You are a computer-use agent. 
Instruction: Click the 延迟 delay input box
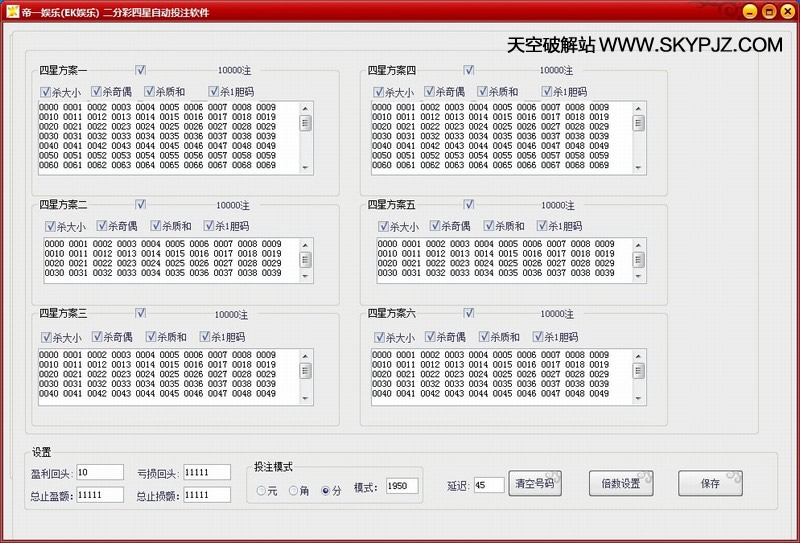point(489,485)
